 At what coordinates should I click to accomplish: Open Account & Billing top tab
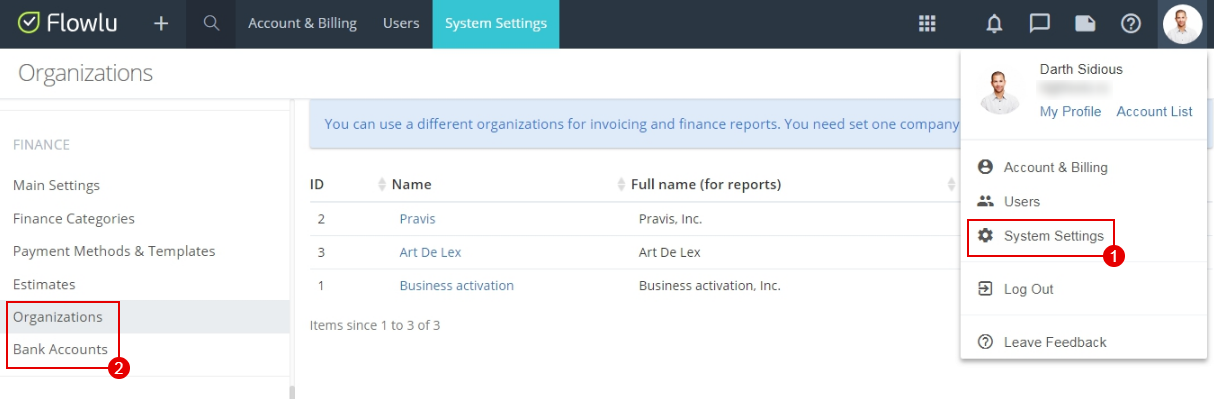pos(302,24)
